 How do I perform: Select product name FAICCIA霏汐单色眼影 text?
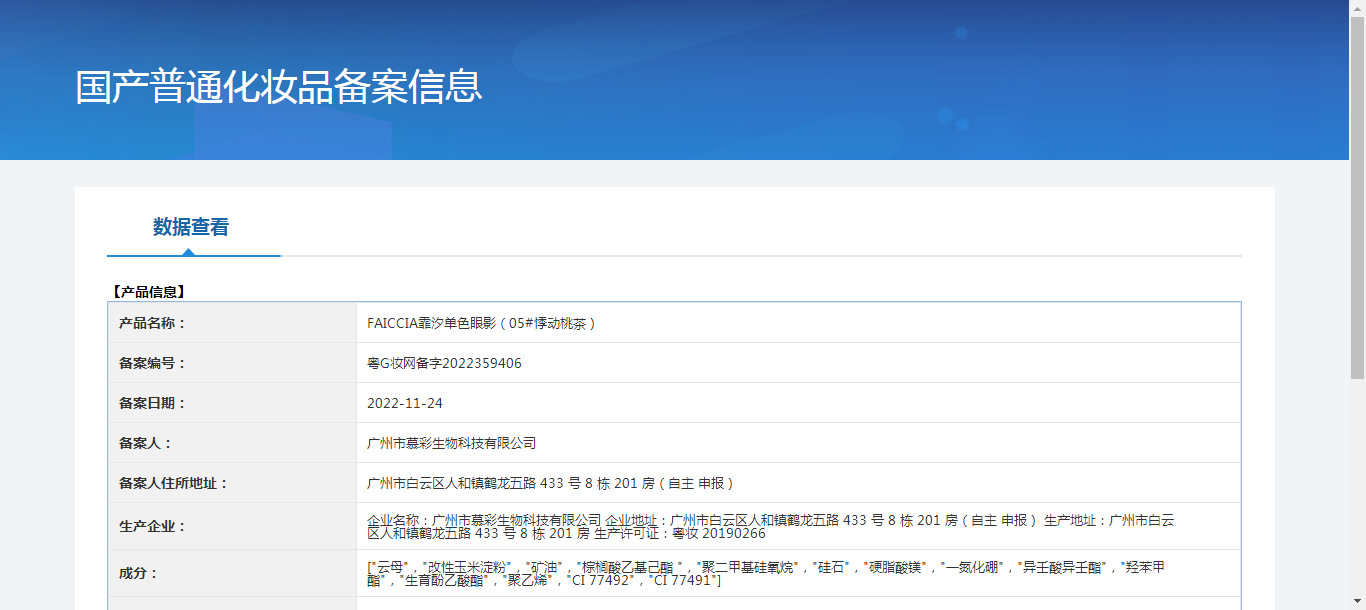[482, 323]
